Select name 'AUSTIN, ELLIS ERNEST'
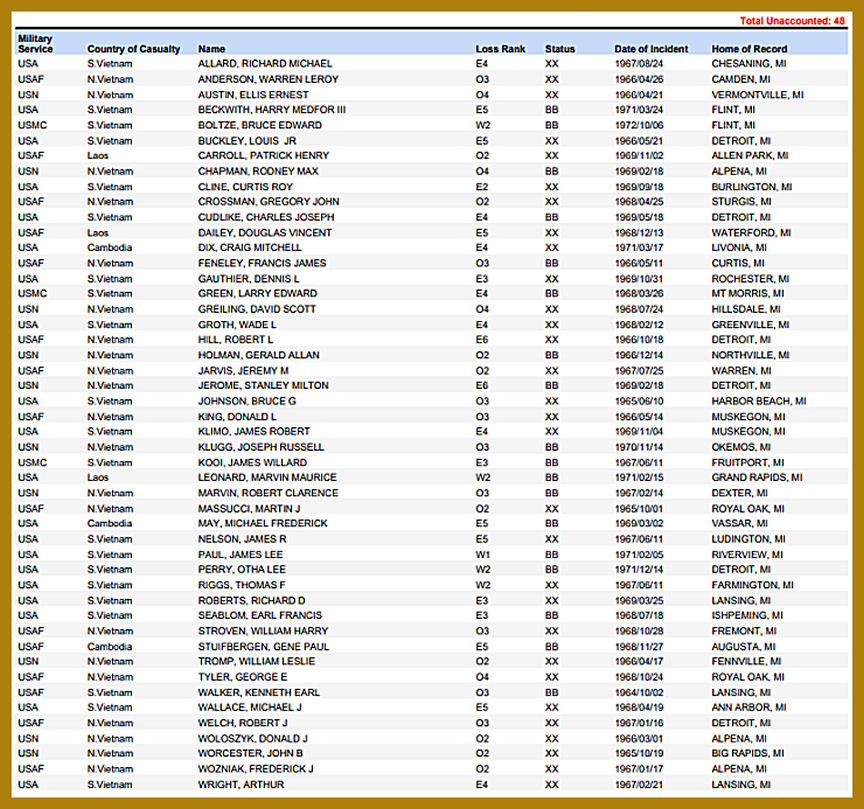864x809 pixels. click(253, 95)
